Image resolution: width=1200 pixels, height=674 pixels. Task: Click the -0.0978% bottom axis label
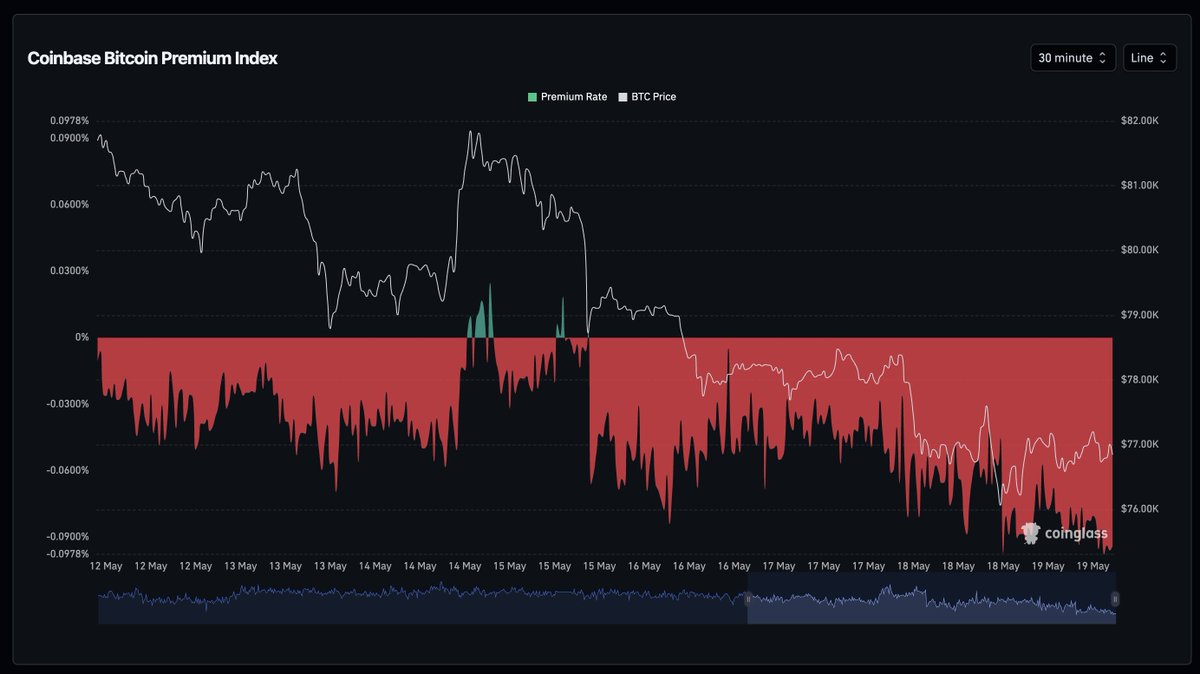tap(68, 554)
